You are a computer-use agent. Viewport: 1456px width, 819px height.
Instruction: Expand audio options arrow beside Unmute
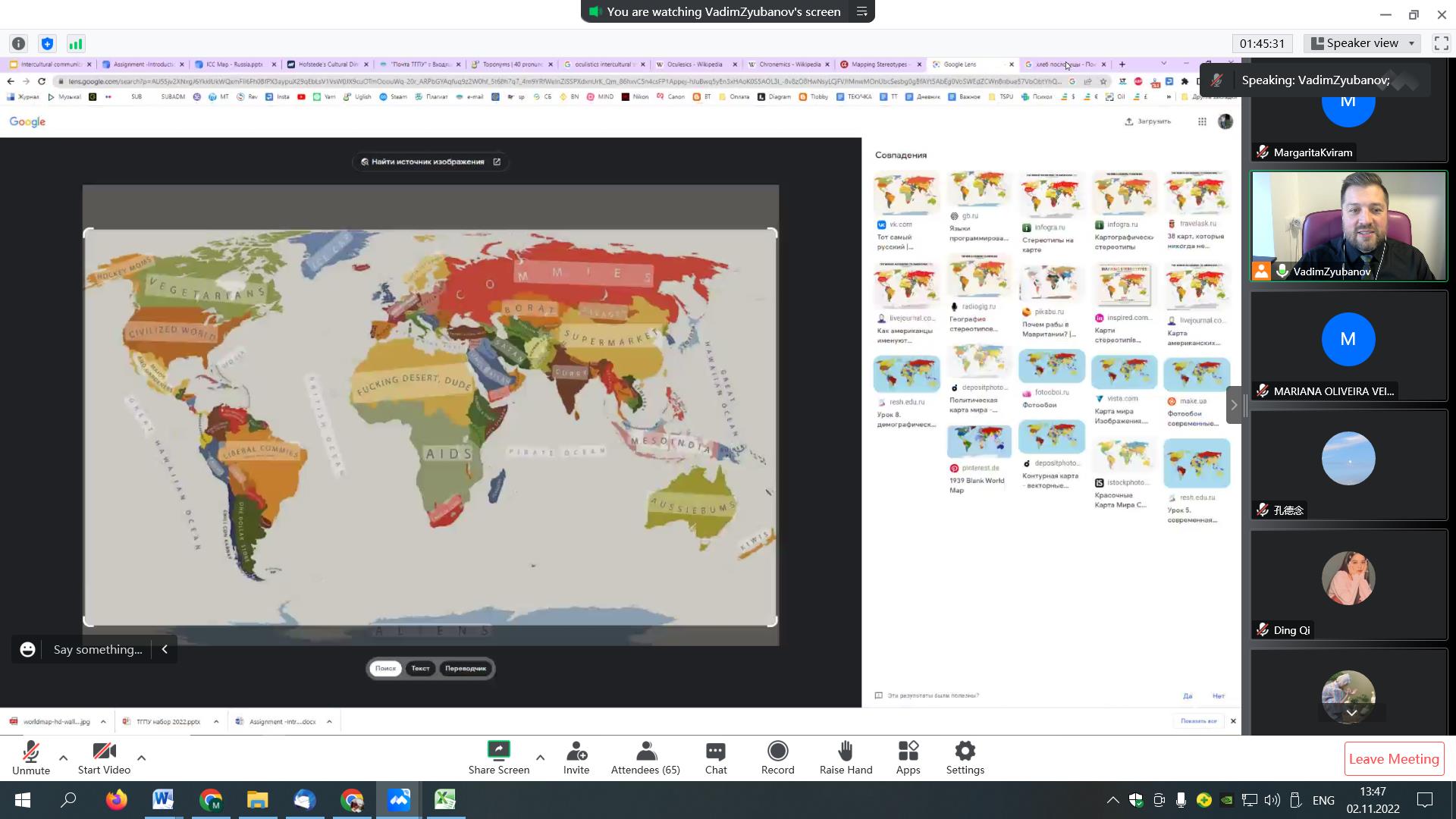[x=63, y=757]
